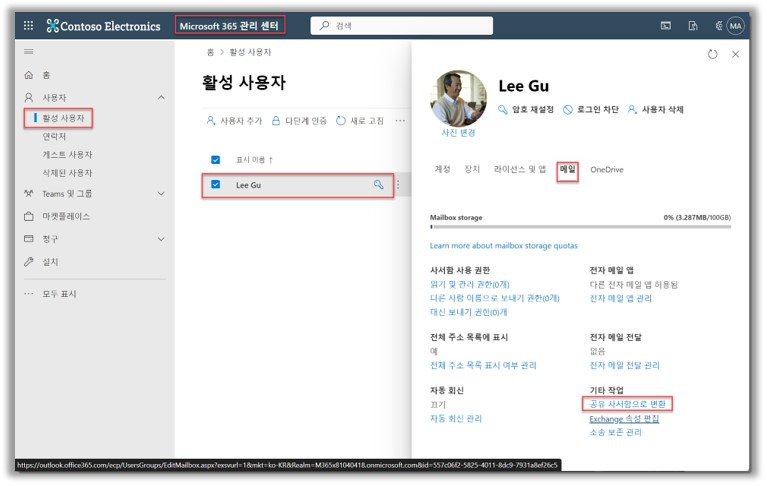Click 다단계 인증 toolbar button
The width and height of the screenshot is (767, 486).
[299, 120]
